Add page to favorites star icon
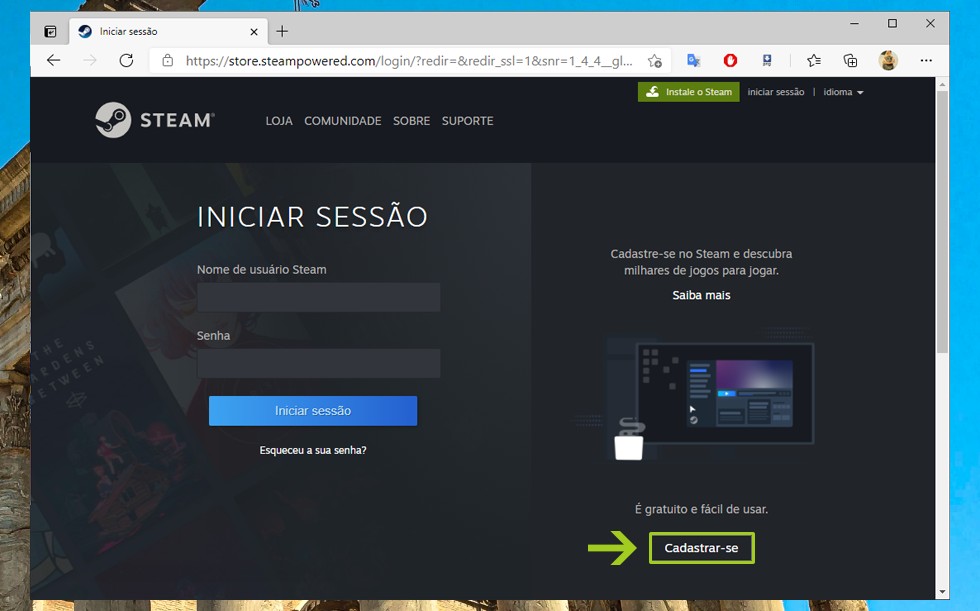Viewport: 980px width, 611px height. coord(654,61)
